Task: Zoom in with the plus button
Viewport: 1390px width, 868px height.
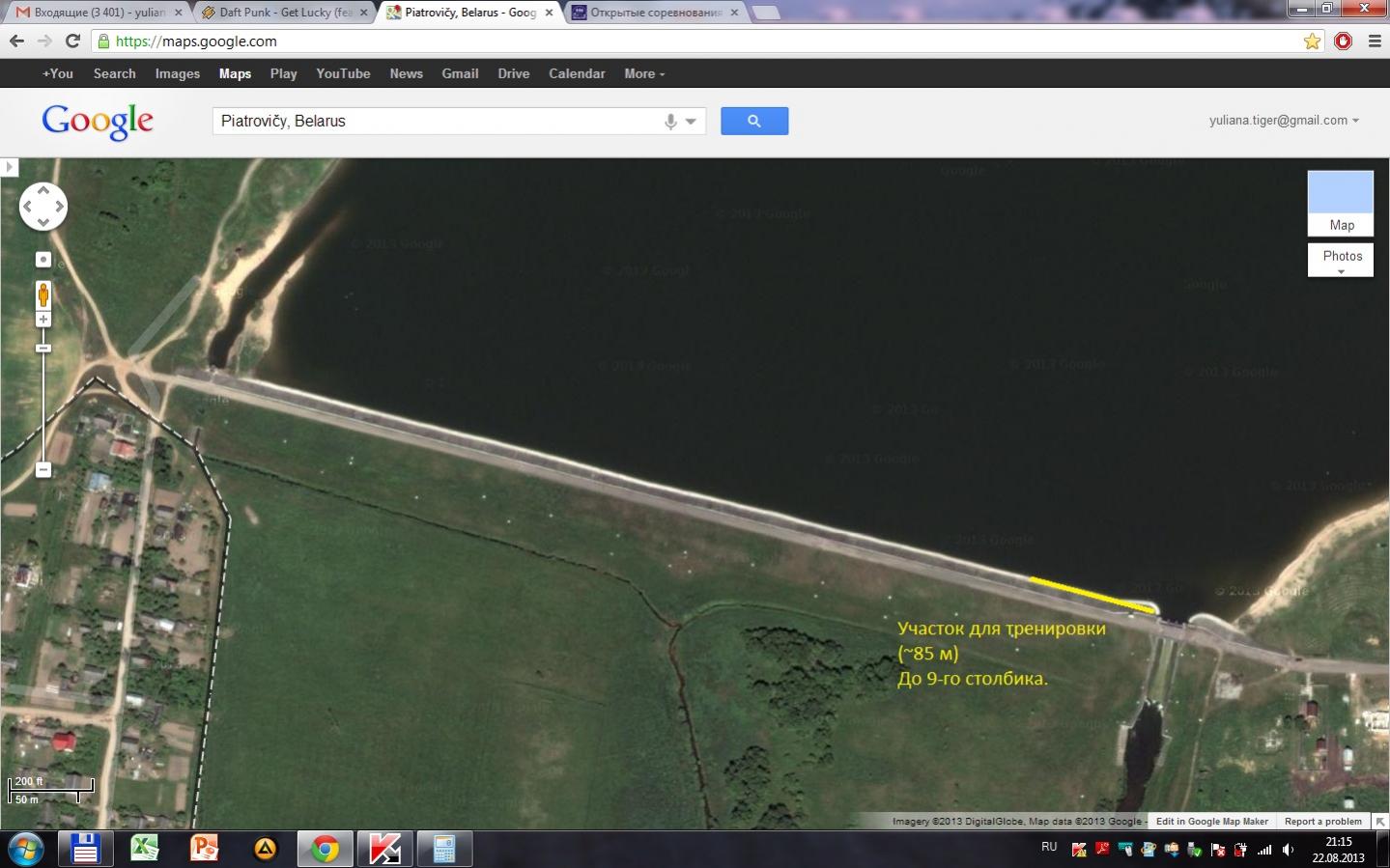Action: click(x=43, y=320)
